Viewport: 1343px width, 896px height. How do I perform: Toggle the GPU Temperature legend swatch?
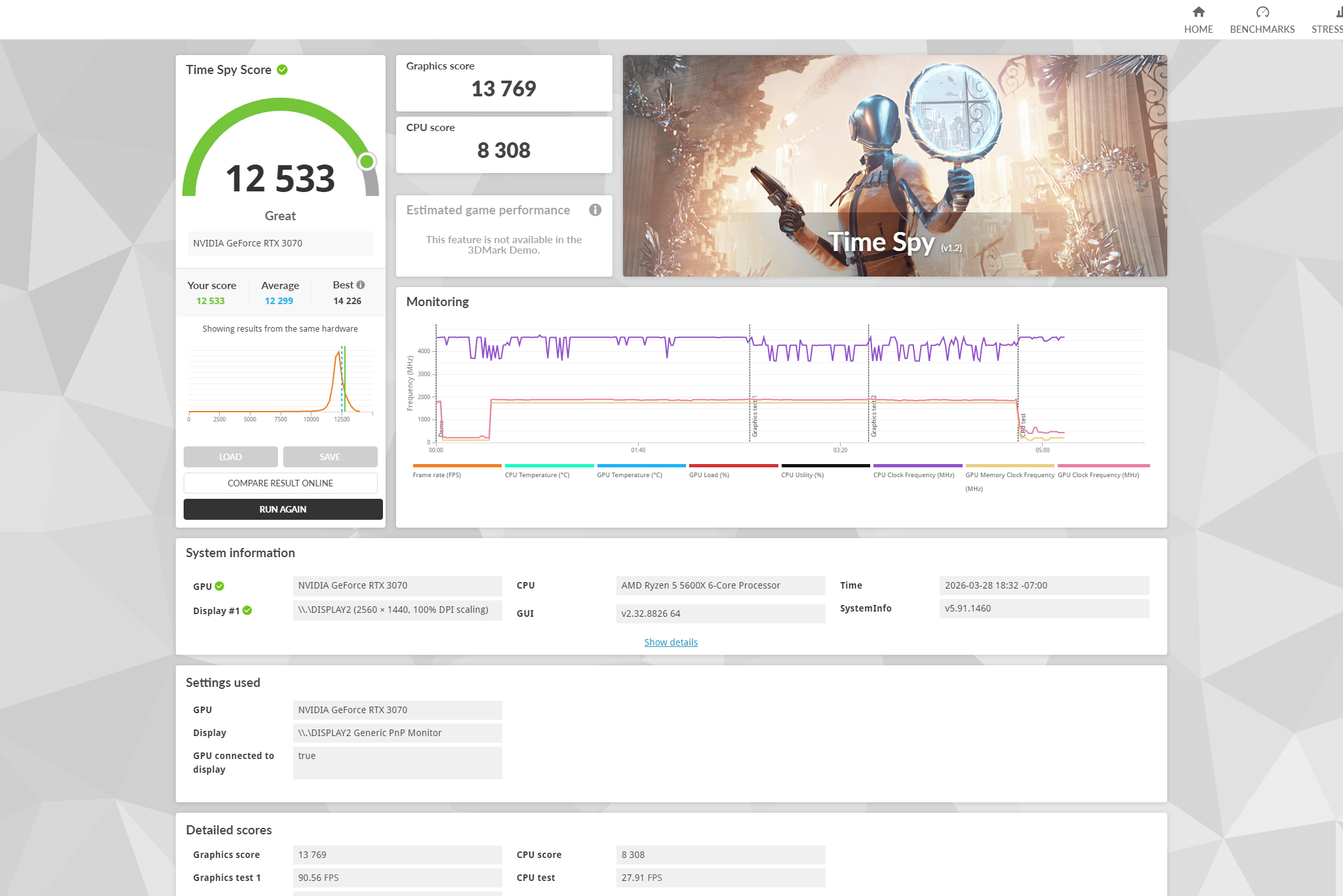641,465
